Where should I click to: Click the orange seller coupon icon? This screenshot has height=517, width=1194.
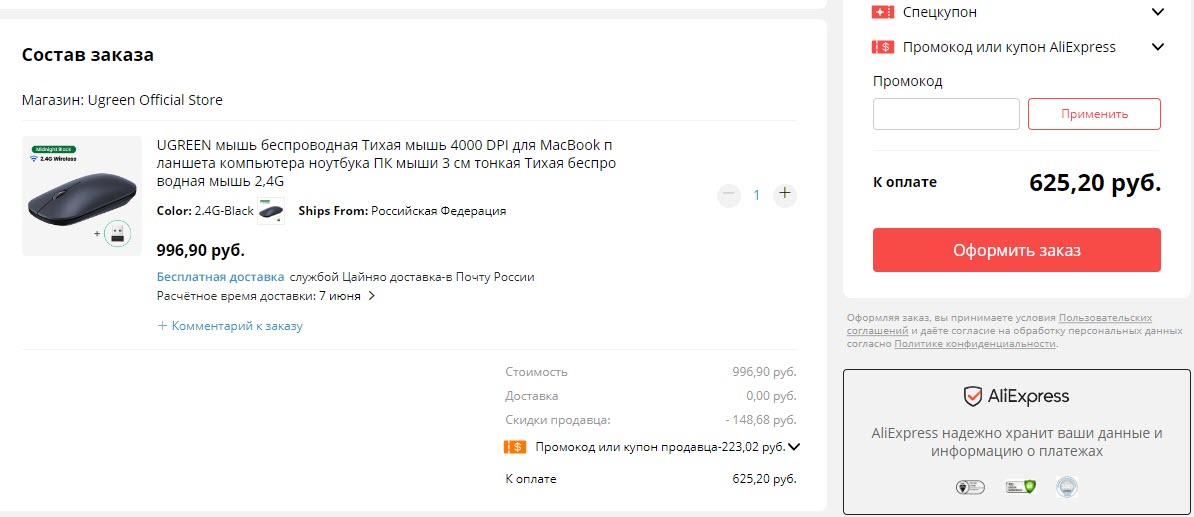tap(515, 447)
